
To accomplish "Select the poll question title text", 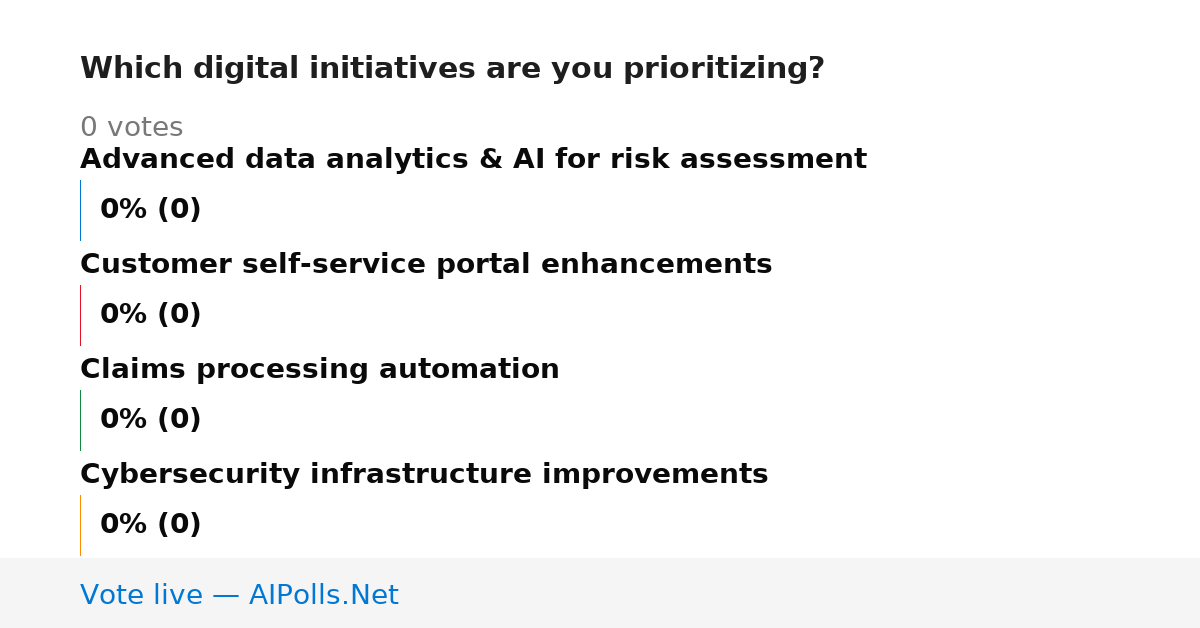I will (452, 69).
